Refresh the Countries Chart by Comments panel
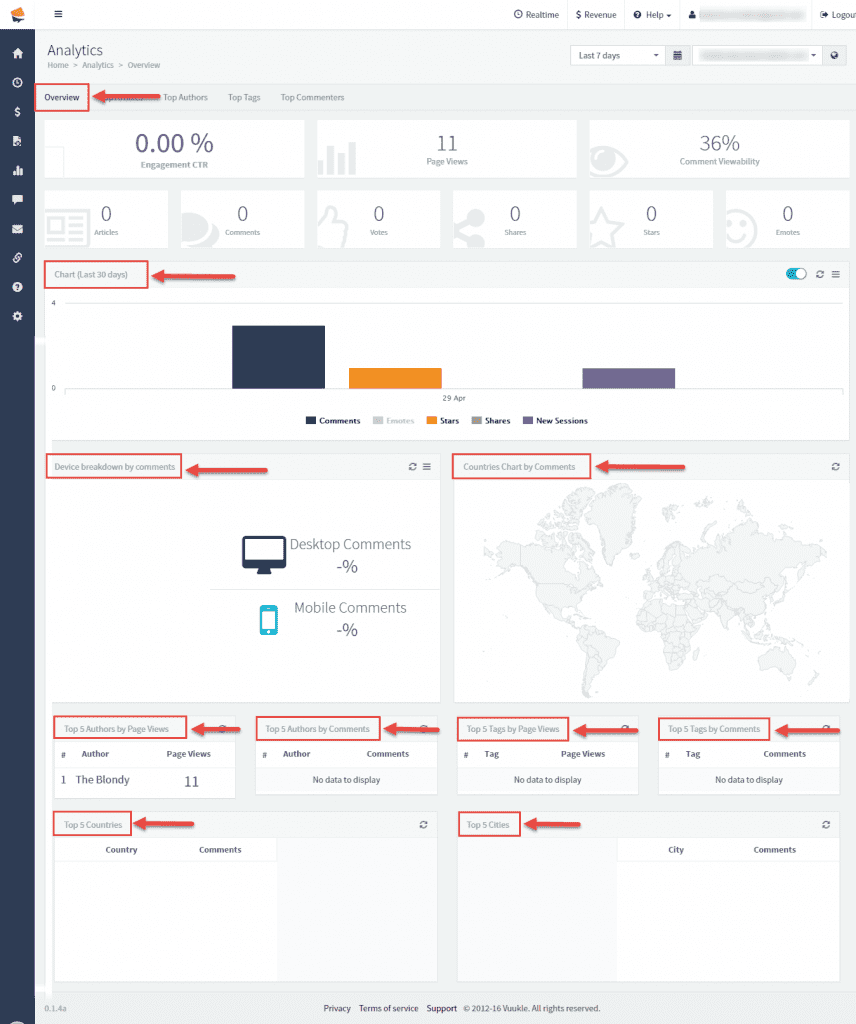The width and height of the screenshot is (856, 1024). click(x=835, y=467)
